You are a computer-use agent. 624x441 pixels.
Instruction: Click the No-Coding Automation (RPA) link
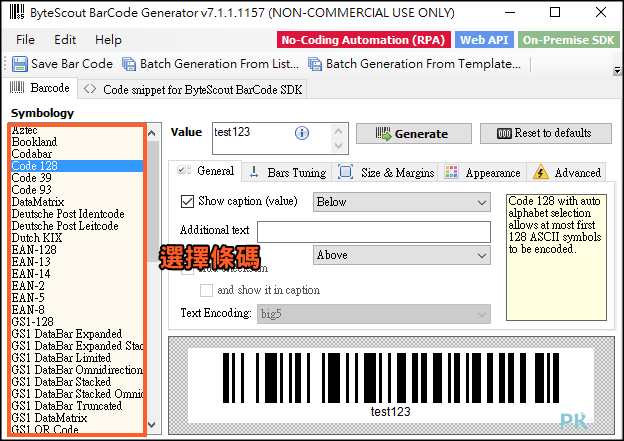[x=364, y=40]
